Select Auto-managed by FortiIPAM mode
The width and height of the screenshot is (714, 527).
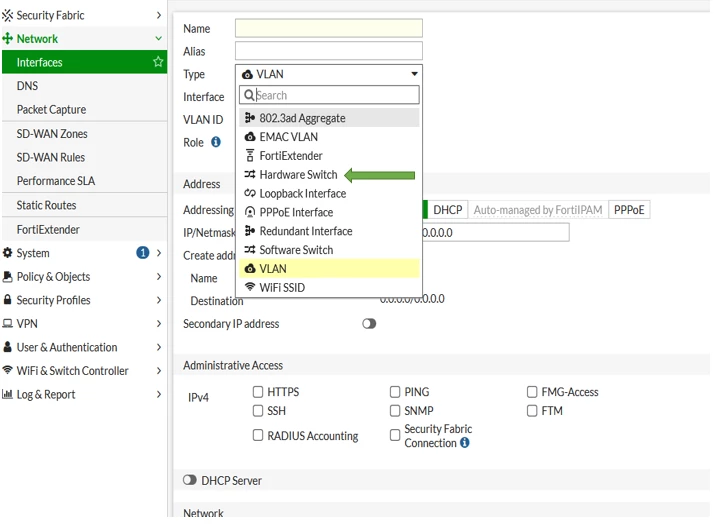[x=538, y=210]
